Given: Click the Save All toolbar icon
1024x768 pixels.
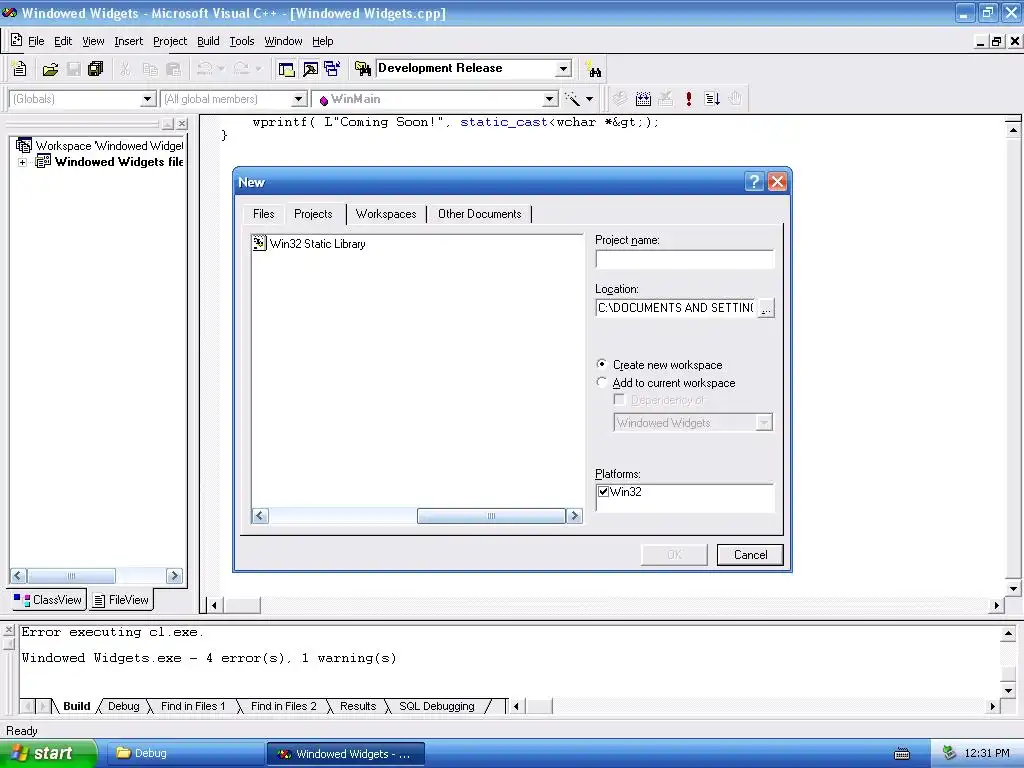Looking at the screenshot, I should (x=95, y=69).
